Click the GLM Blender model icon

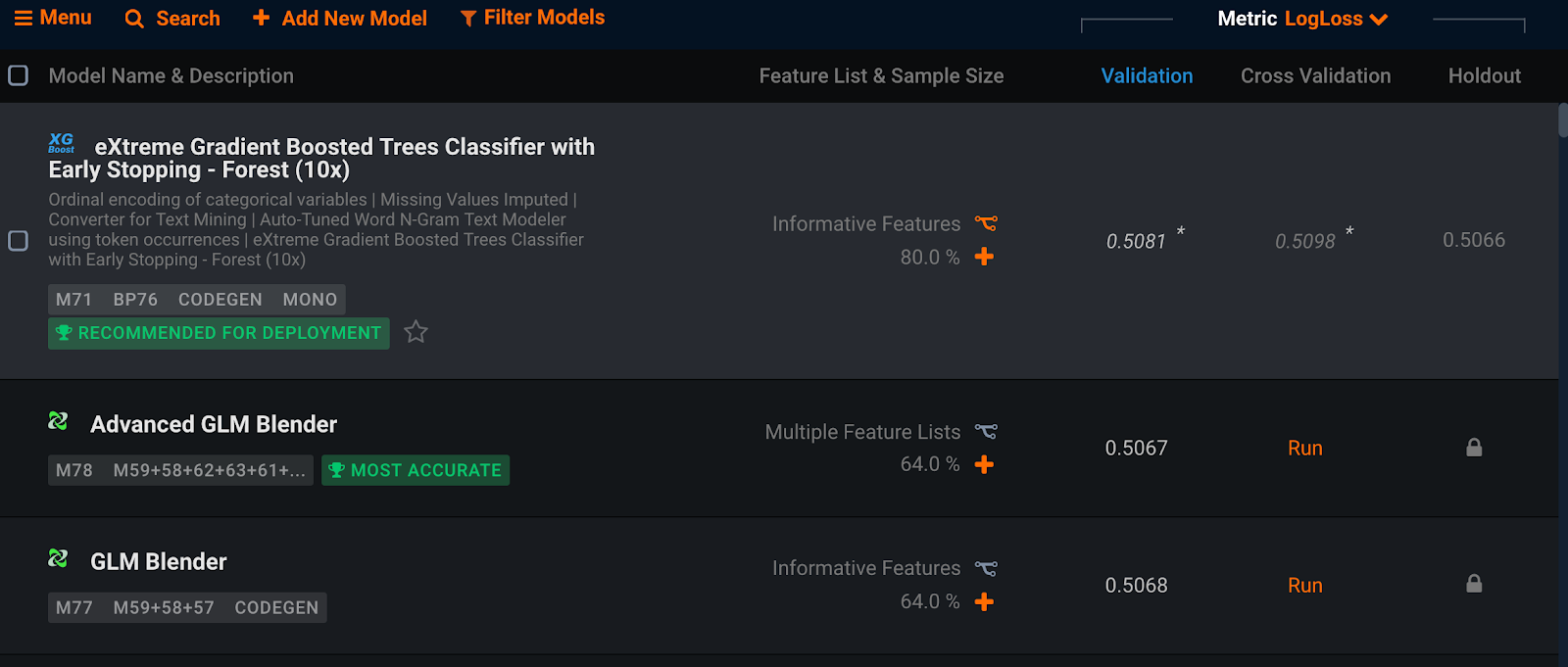58,558
